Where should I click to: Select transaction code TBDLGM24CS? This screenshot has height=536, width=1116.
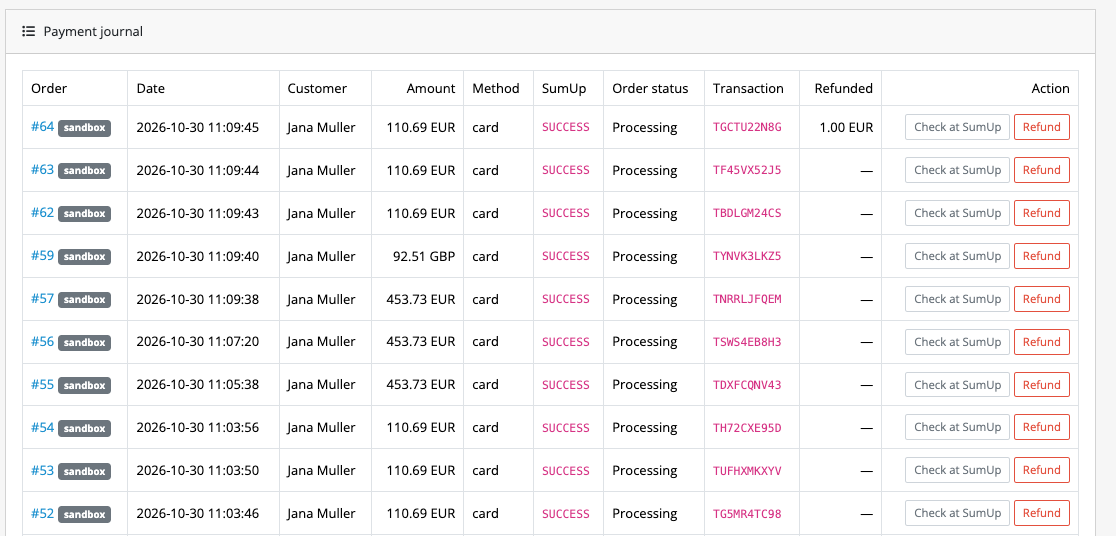pos(747,214)
